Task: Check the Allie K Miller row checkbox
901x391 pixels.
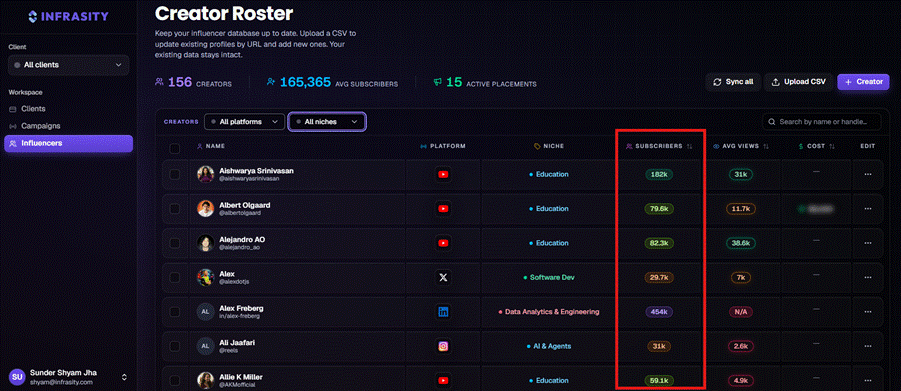Action: [175, 381]
